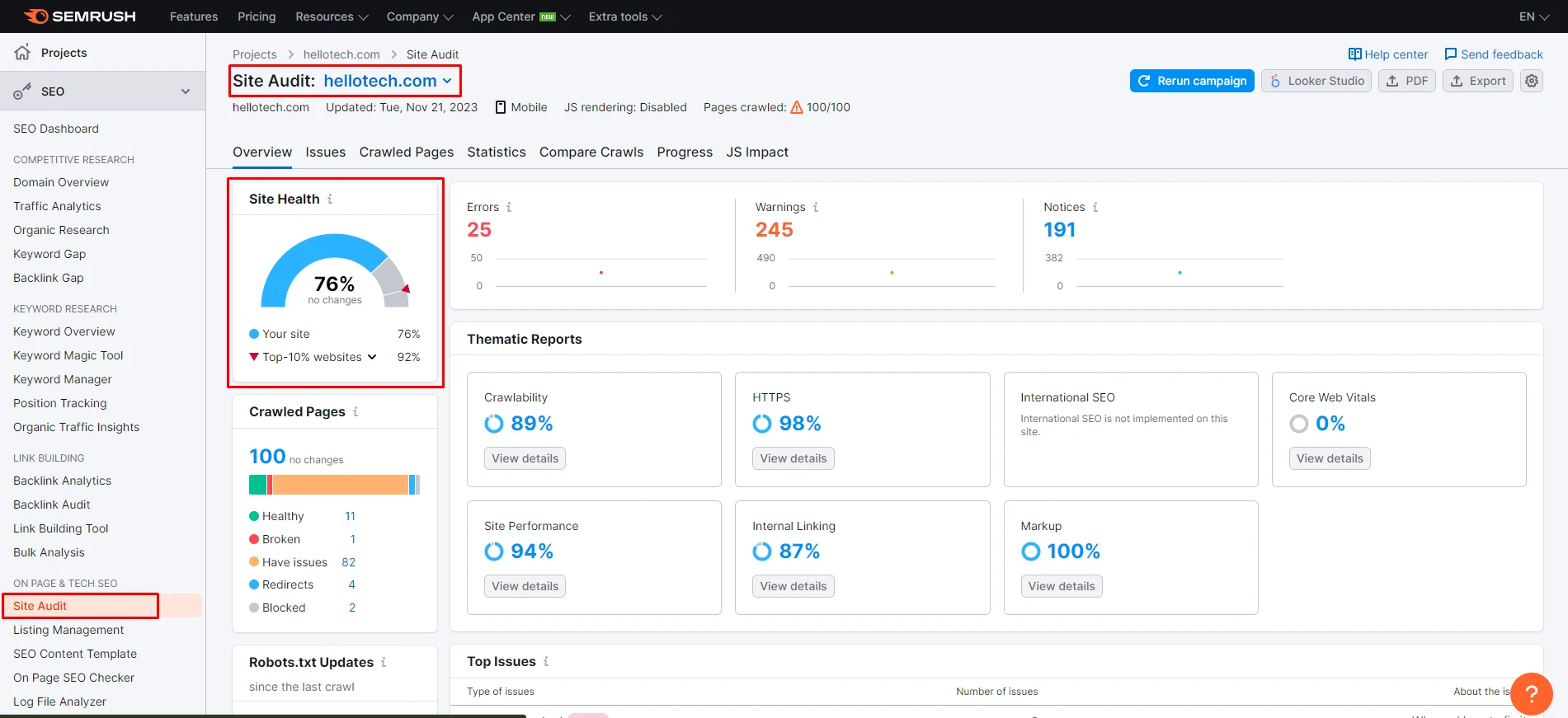The height and width of the screenshot is (718, 1568).
Task: Click the Looker Studio button
Action: (1316, 81)
